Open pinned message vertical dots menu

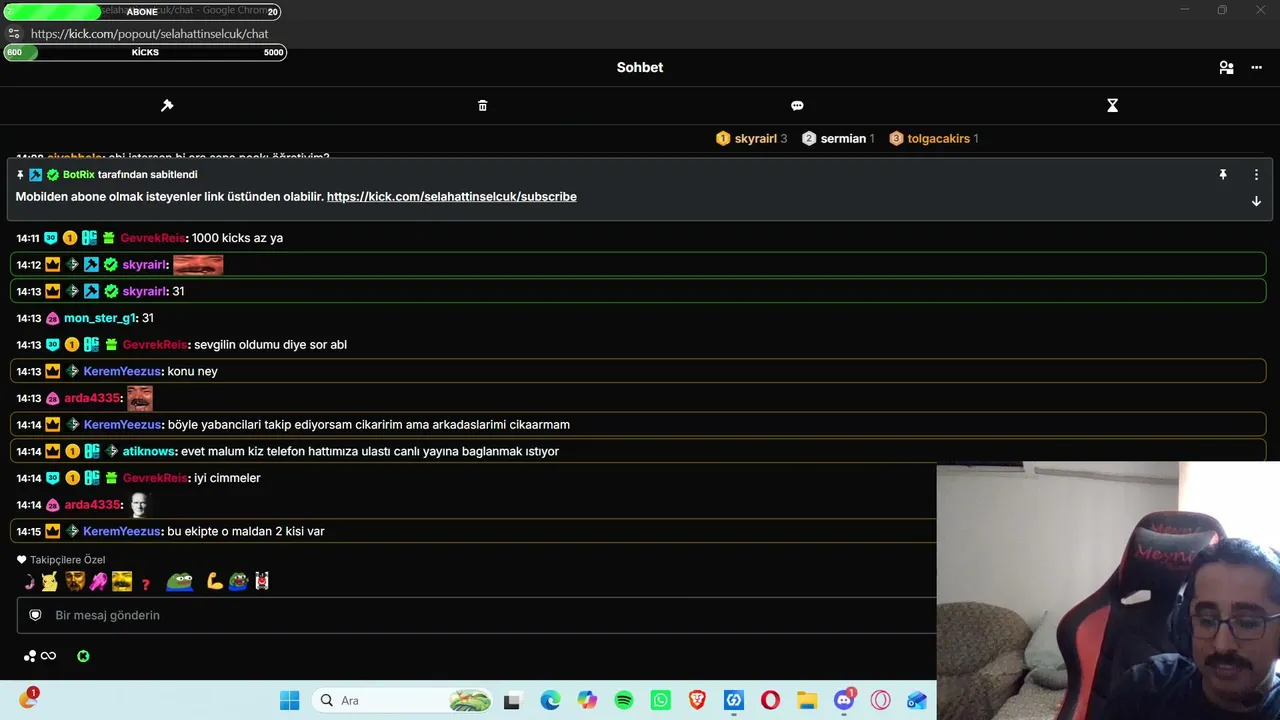coord(1256,175)
